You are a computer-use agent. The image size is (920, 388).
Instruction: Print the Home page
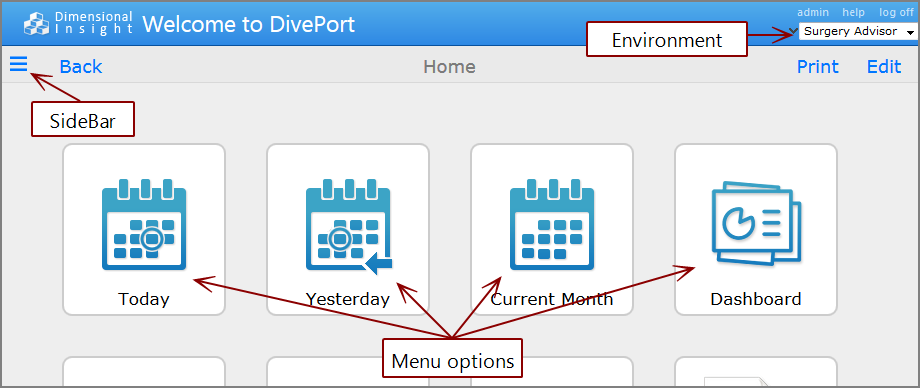click(817, 67)
